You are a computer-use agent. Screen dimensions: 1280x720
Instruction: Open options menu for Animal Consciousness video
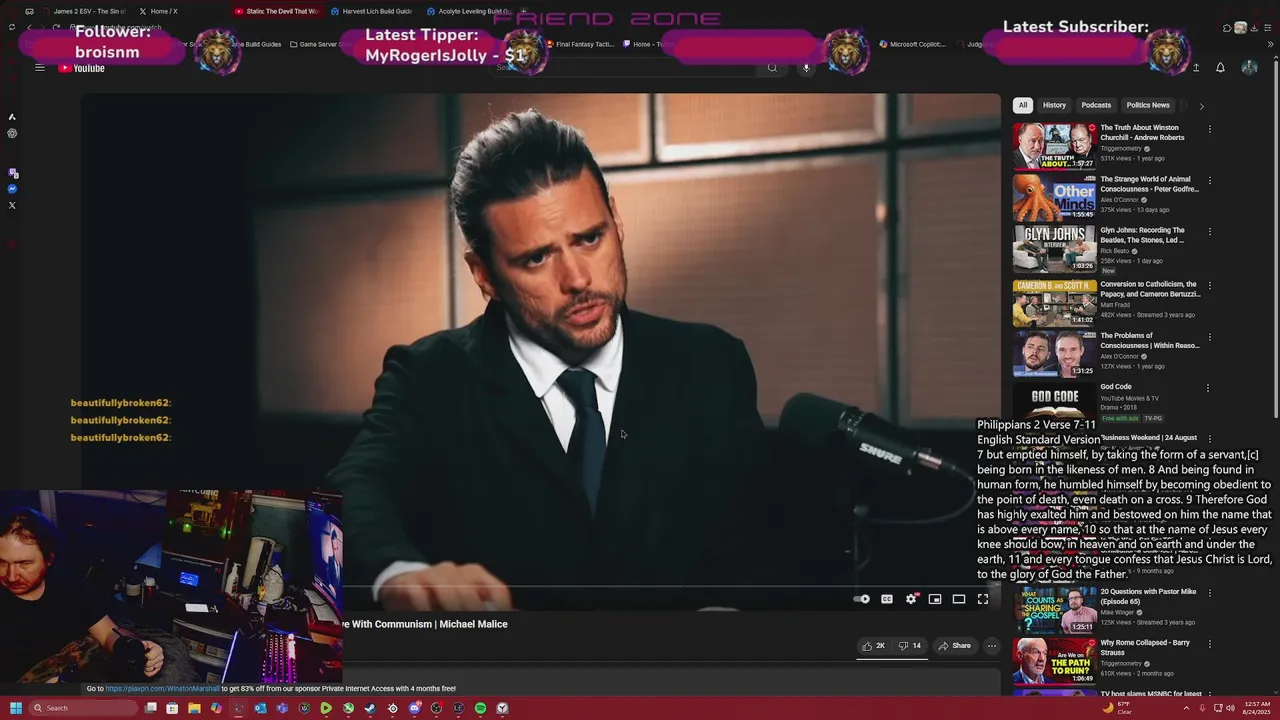(x=1209, y=181)
